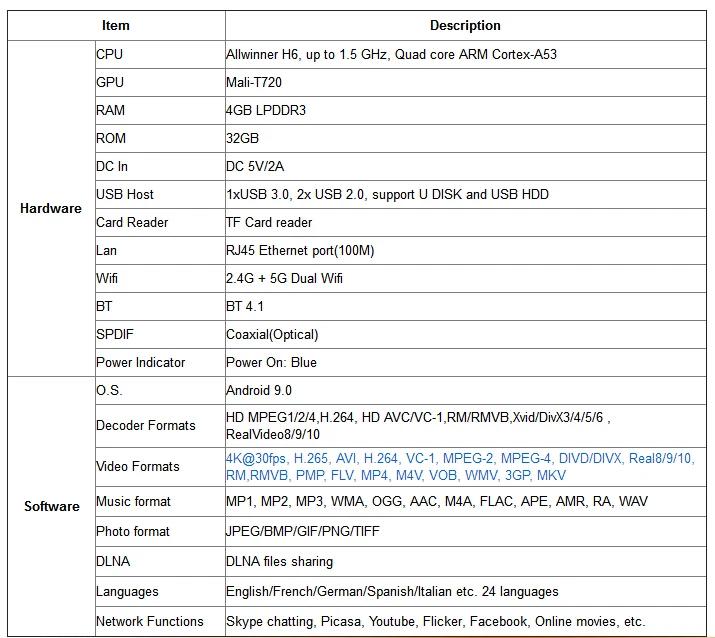
Task: Select the 'Coaxial(Optical)' cell
Action: (x=272, y=334)
